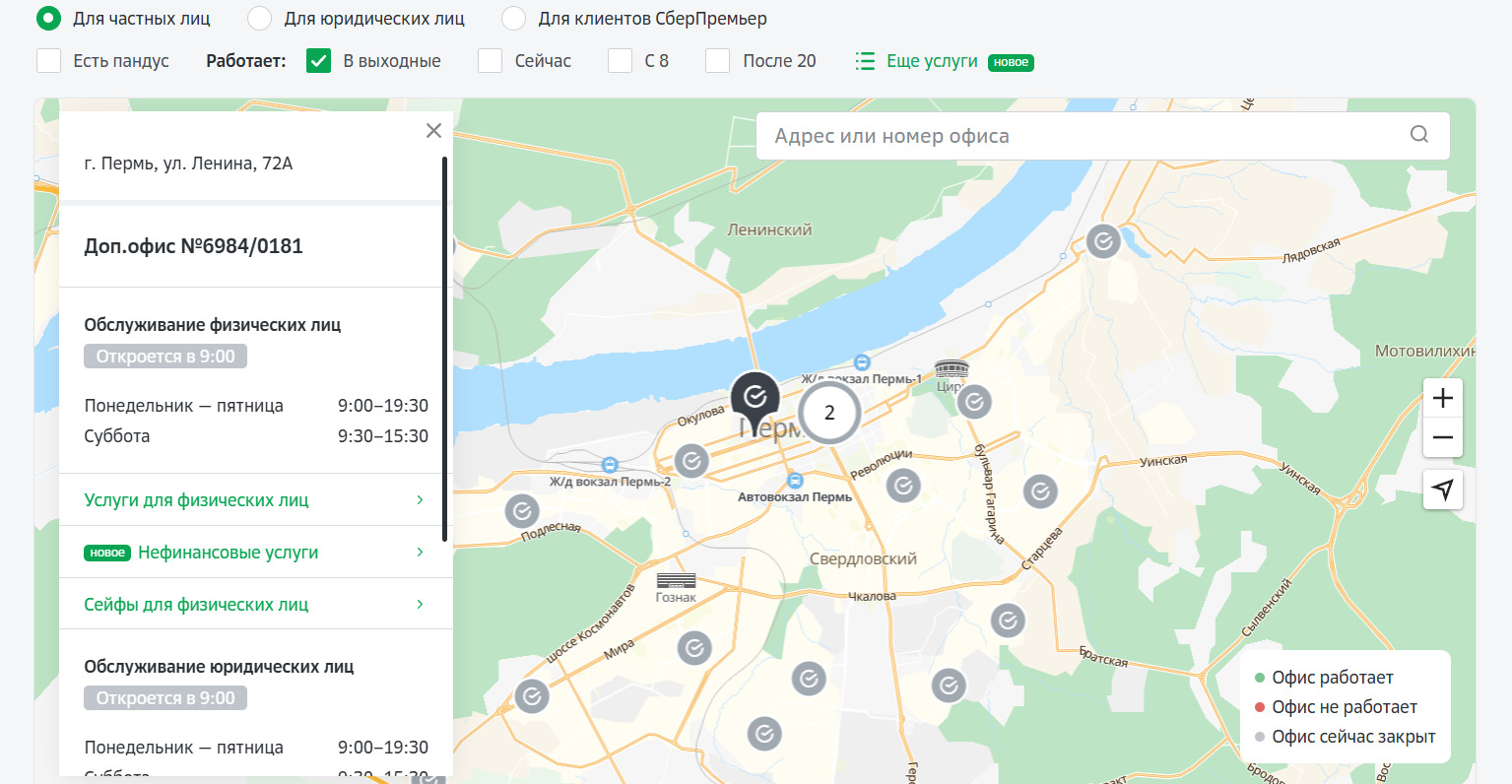The image size is (1512, 784).
Task: Close the office details panel
Action: coord(433,131)
